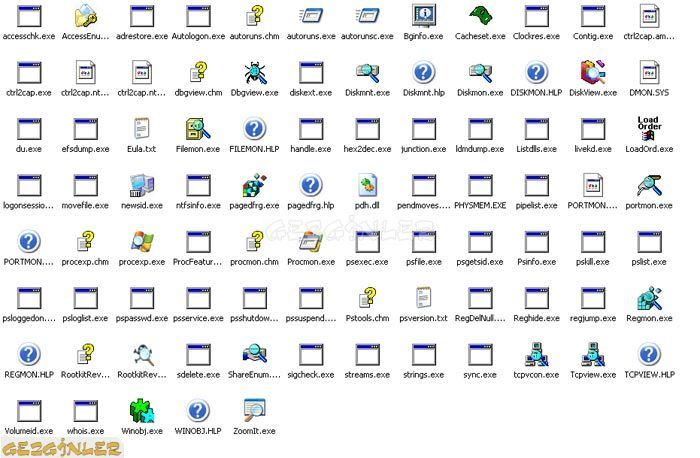Select the psexec.exe icon

coord(367,241)
